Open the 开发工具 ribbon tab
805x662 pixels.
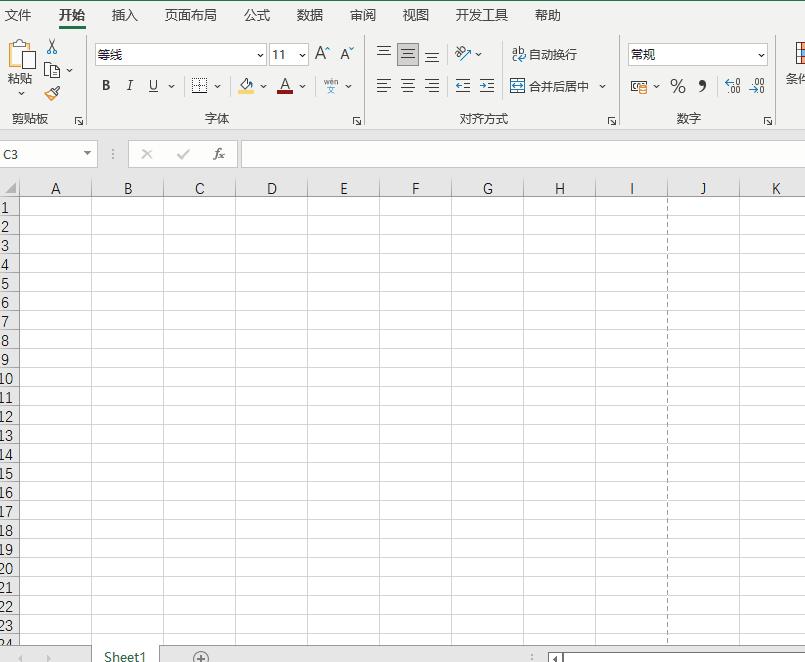pyautogui.click(x=482, y=15)
